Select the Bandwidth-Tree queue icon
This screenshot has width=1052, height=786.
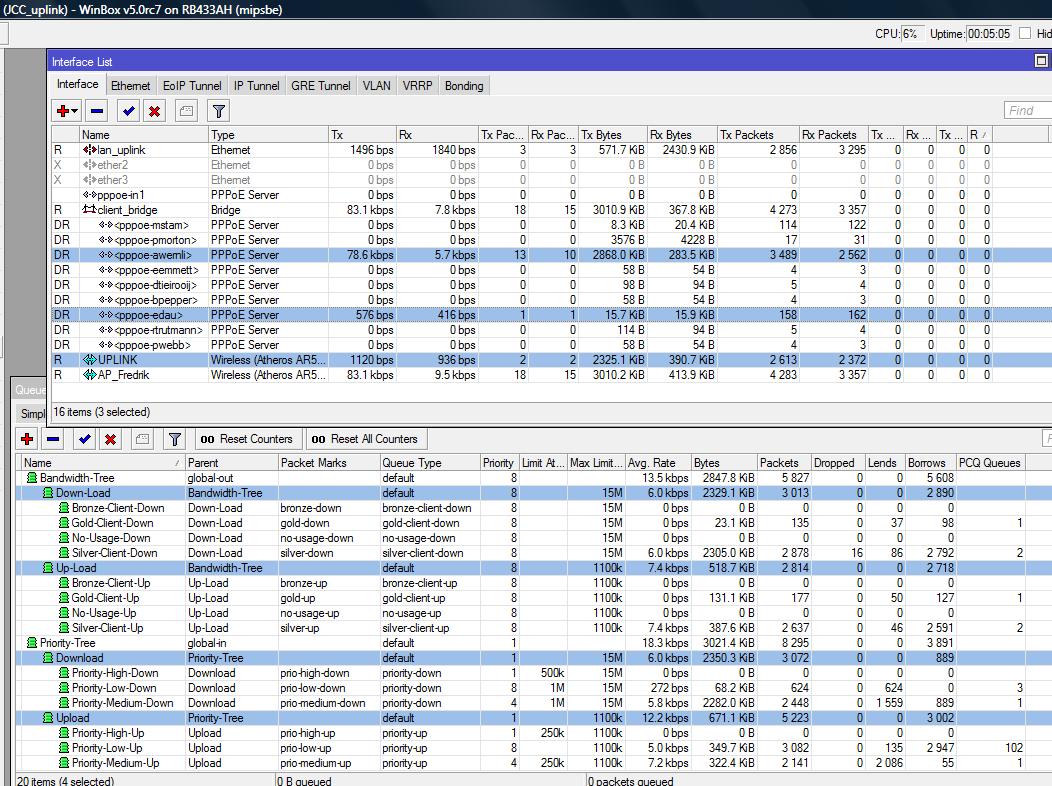(x=32, y=478)
